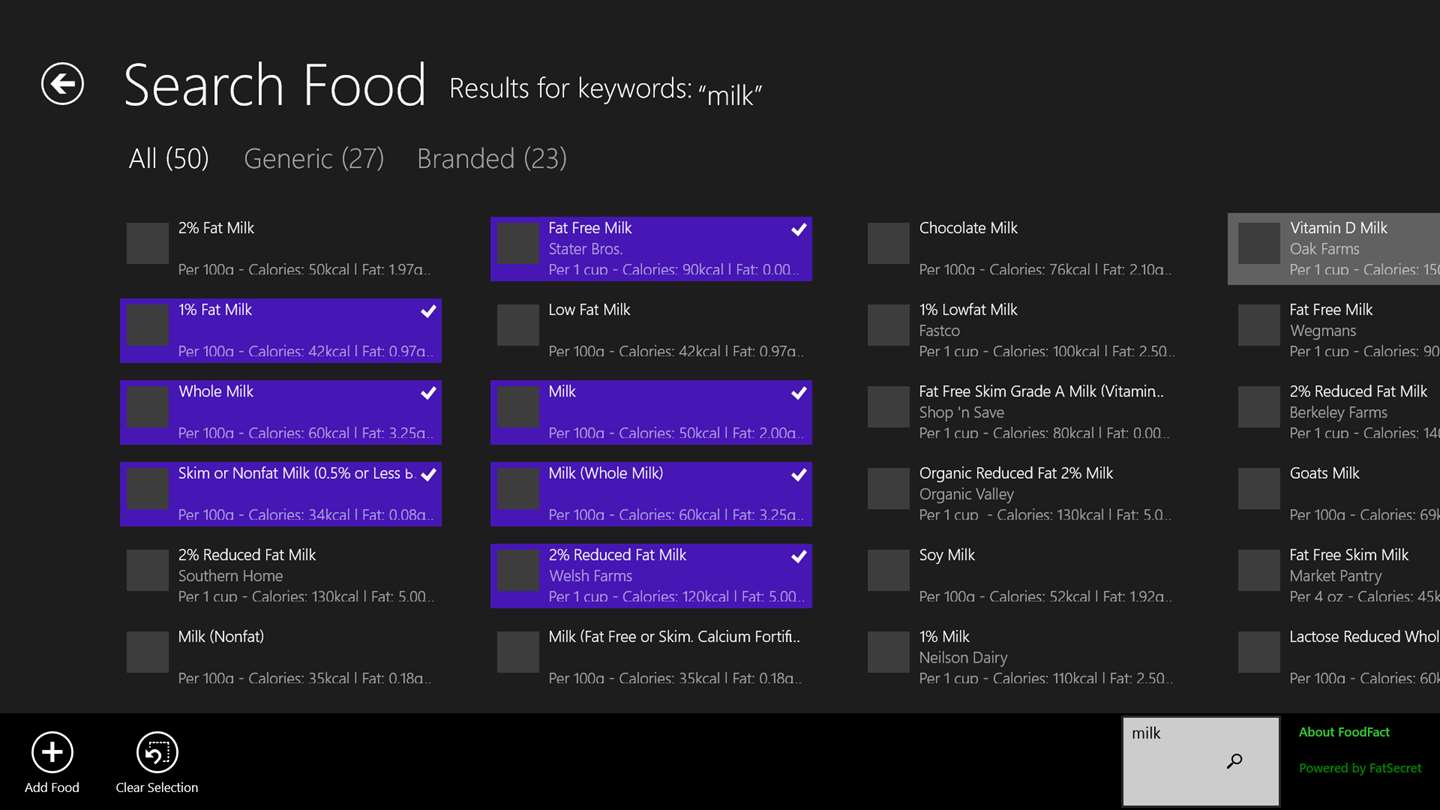Open the Powered by FatSecret link
The height and width of the screenshot is (810, 1440).
[1360, 768]
